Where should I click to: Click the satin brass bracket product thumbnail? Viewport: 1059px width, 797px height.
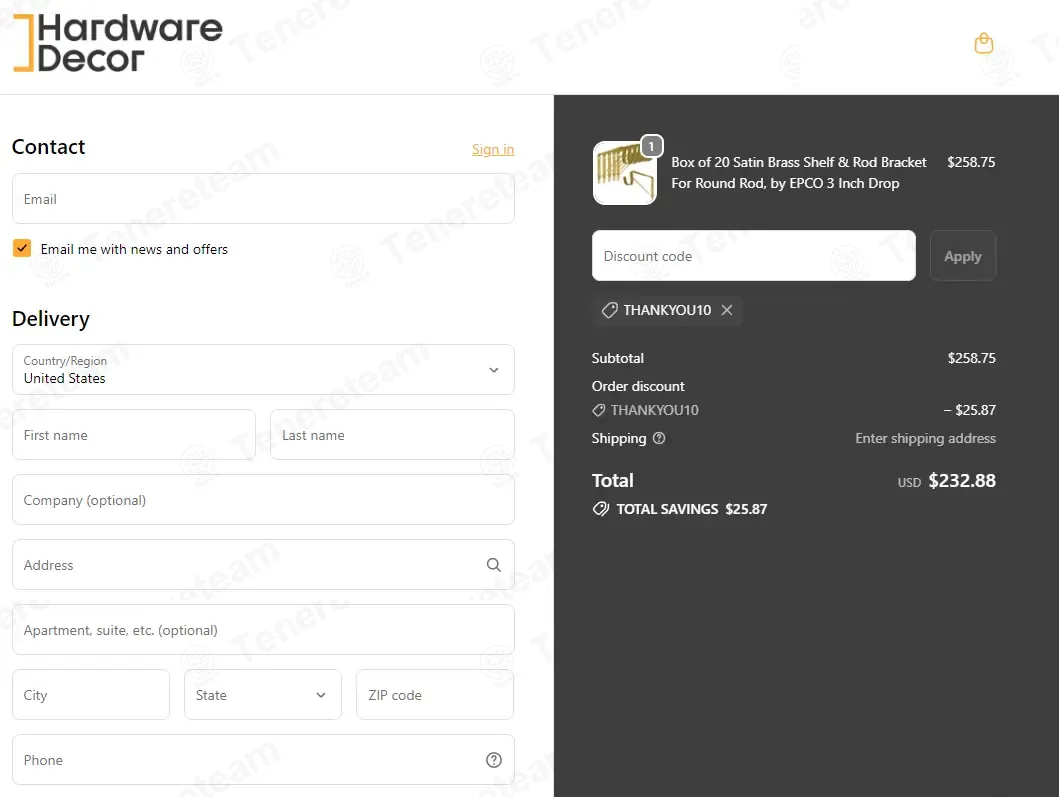click(x=625, y=173)
